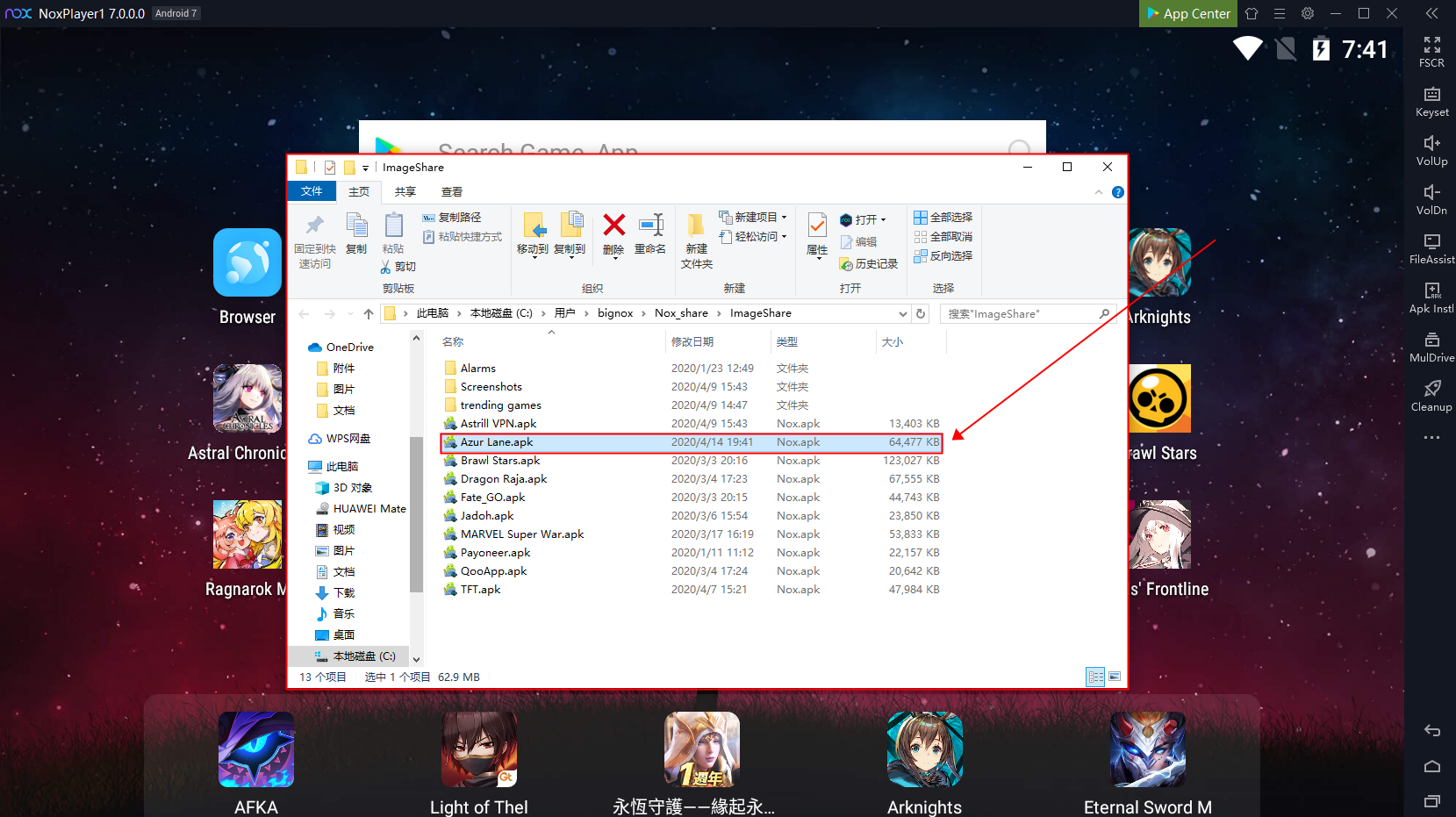Expand the Open button dropdown arrow

(x=883, y=219)
